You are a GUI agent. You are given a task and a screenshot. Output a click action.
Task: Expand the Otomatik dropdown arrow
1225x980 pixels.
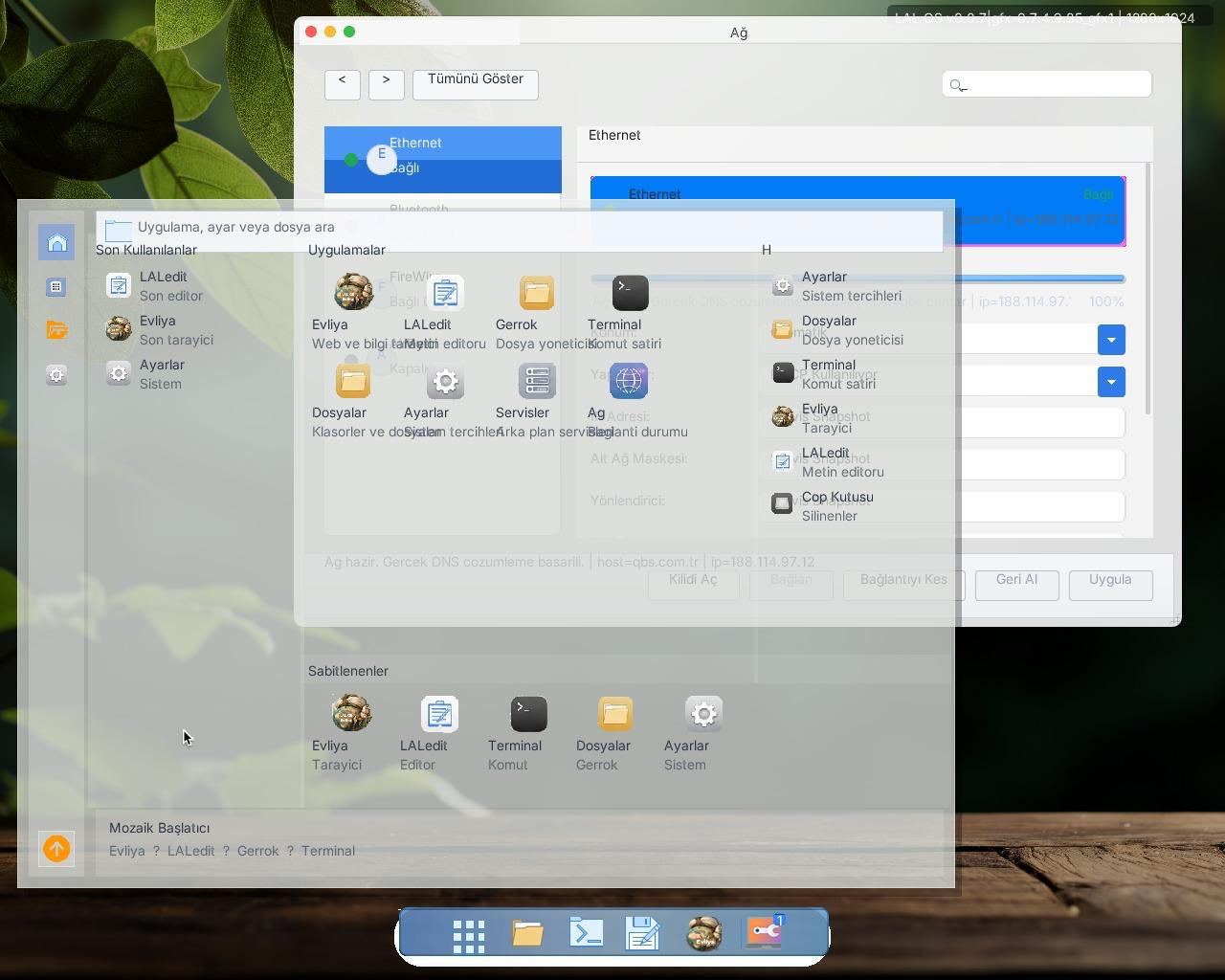[1111, 340]
